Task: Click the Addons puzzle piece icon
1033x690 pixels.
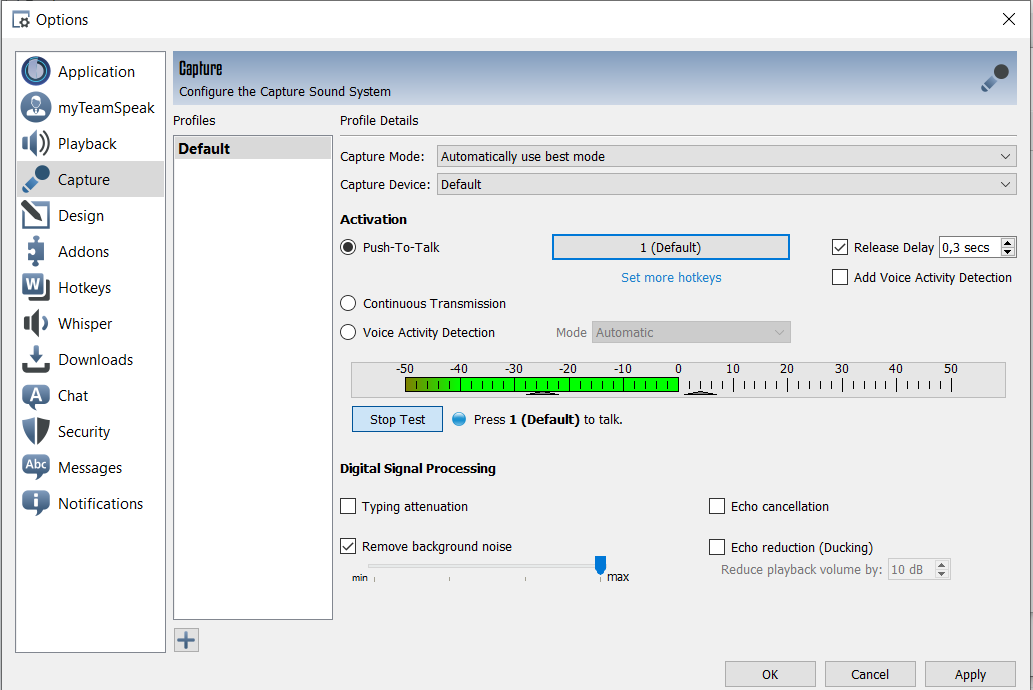Action: (x=36, y=251)
